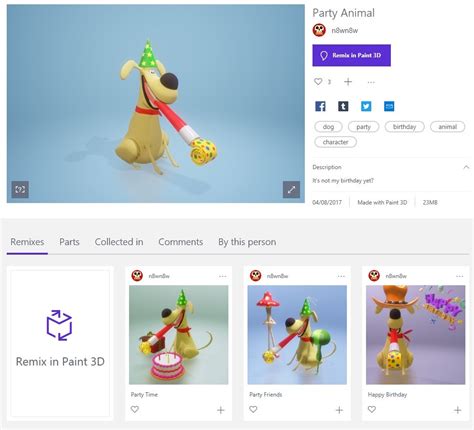
Task: Switch to the By this person tab
Action: coord(247,242)
